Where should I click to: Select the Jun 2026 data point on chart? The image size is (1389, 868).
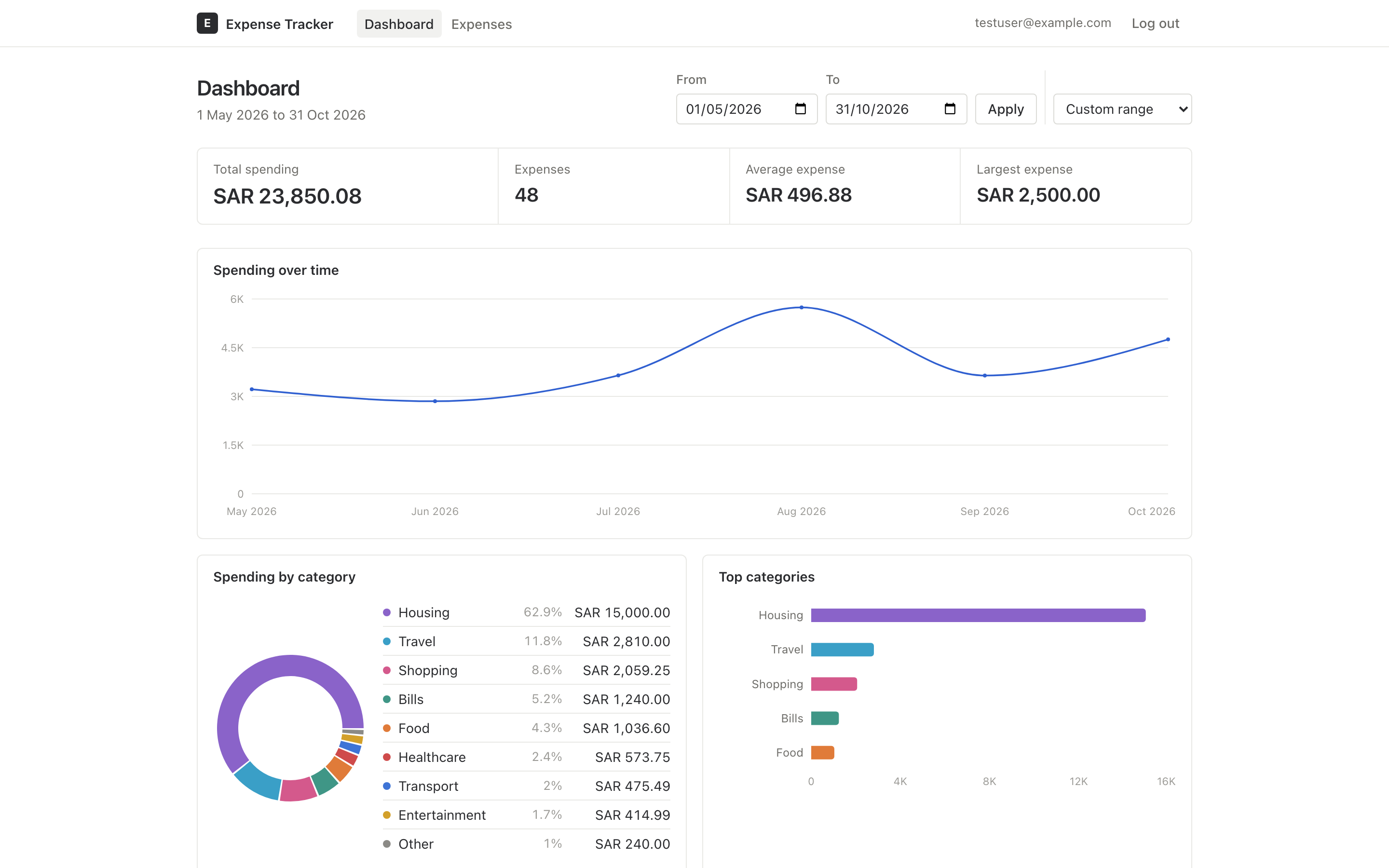pyautogui.click(x=435, y=401)
